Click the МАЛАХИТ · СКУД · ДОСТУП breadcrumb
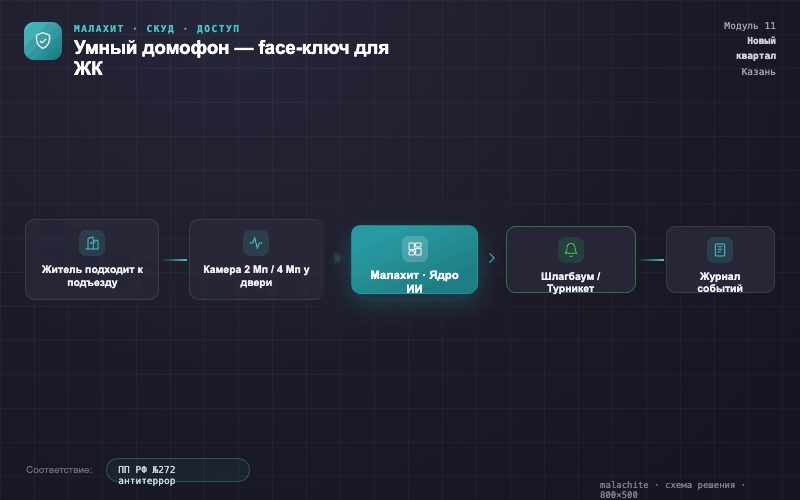800x500 pixels. [x=156, y=29]
